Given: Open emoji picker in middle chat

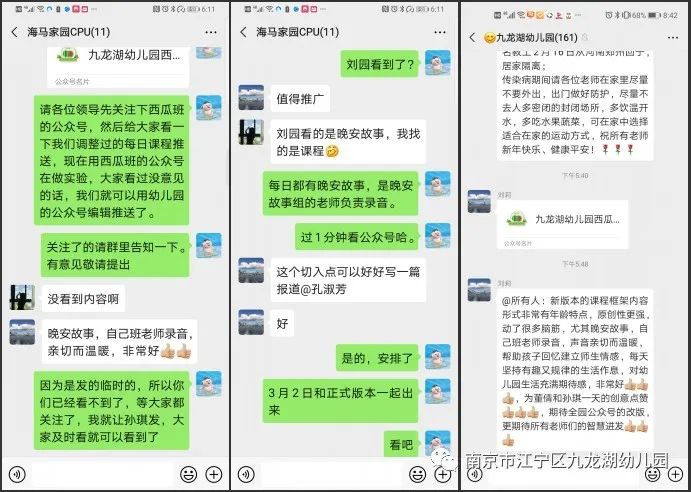Looking at the screenshot, I should click(417, 474).
